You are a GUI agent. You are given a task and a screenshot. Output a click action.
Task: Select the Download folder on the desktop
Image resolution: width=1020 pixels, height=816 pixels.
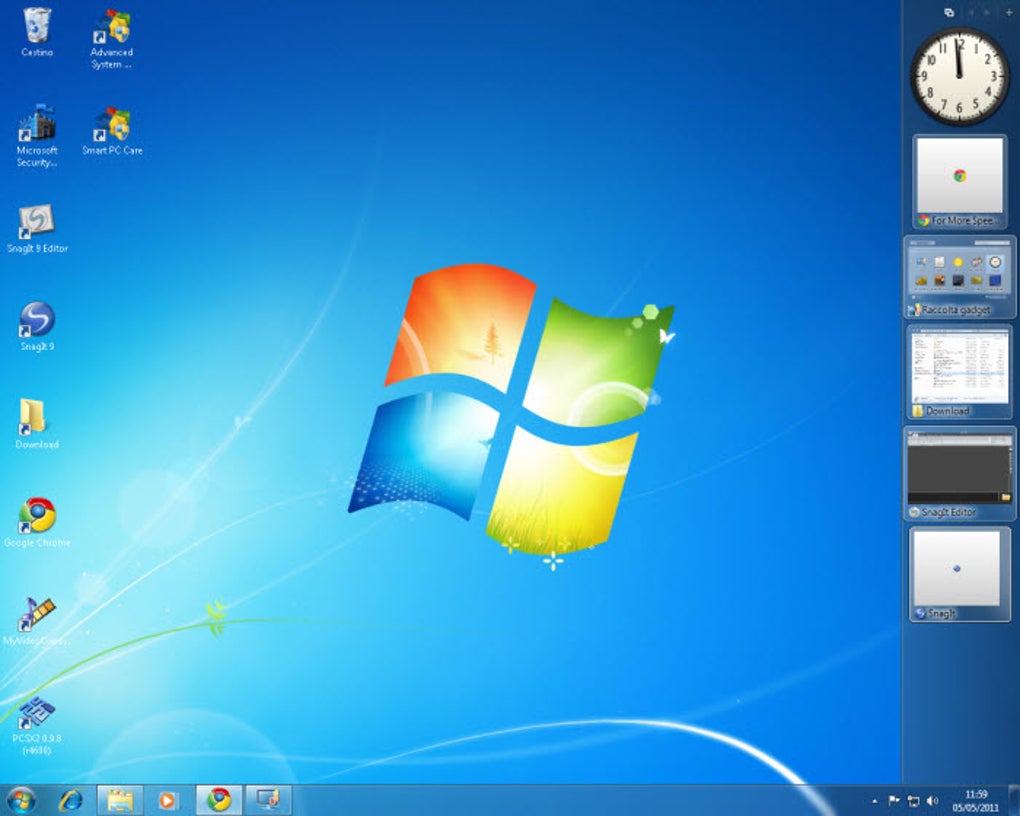pyautogui.click(x=37, y=424)
